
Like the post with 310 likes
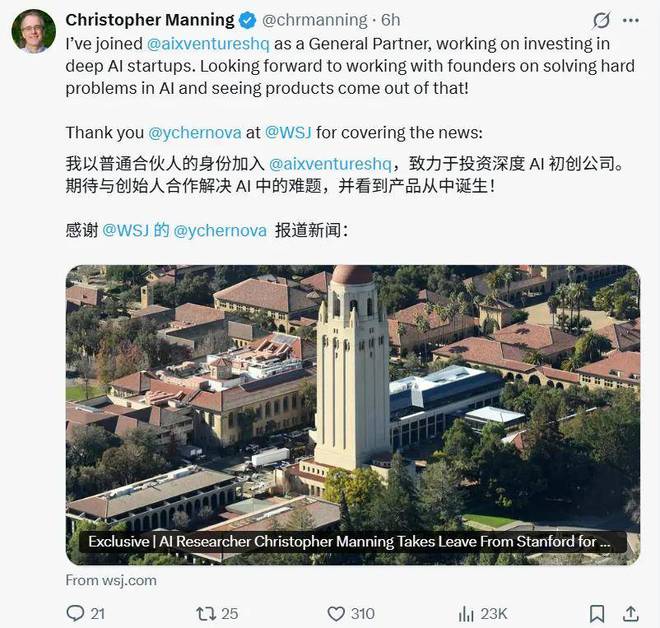point(337,613)
